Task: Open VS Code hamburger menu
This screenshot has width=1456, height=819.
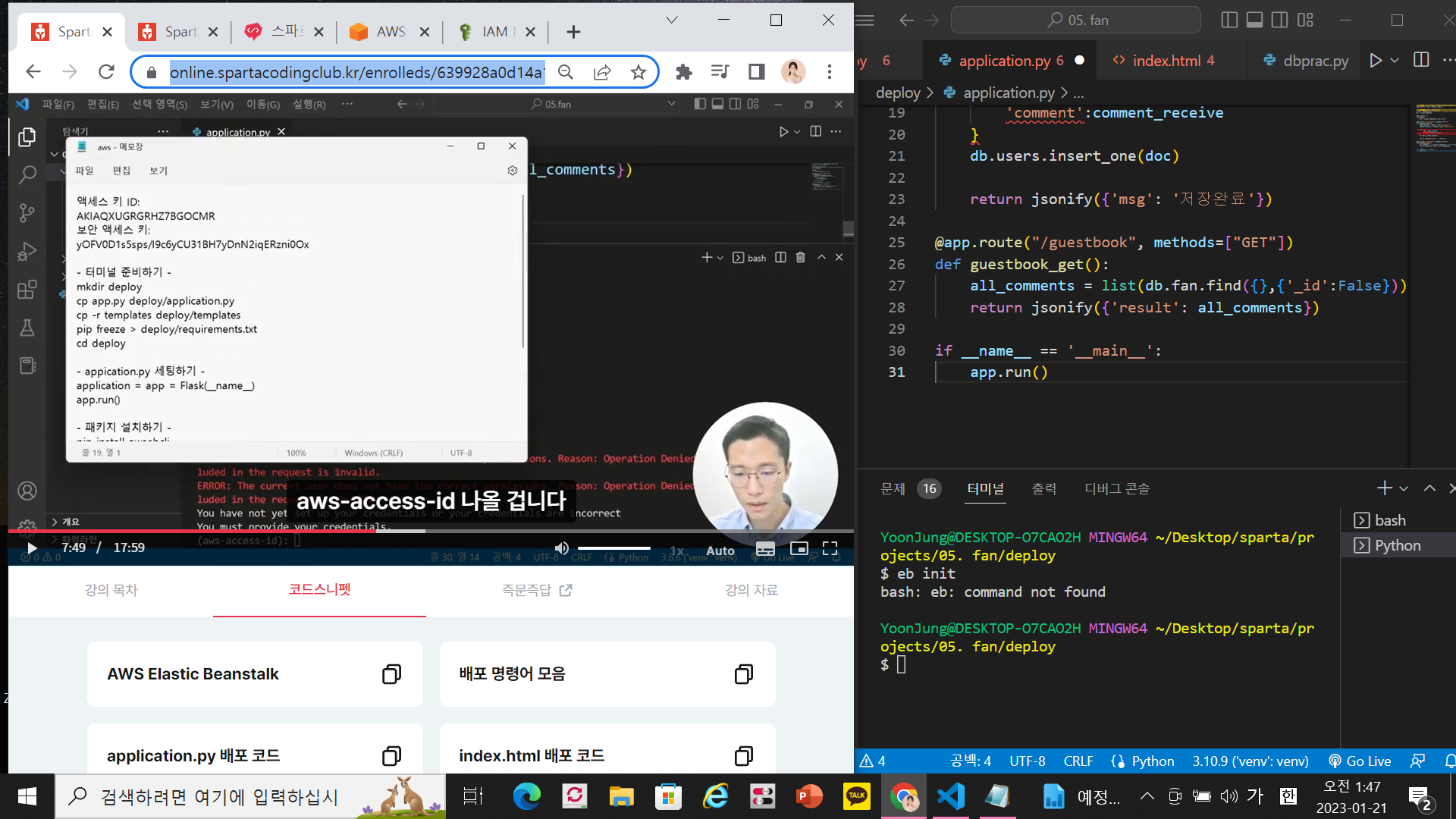Action: click(x=864, y=20)
